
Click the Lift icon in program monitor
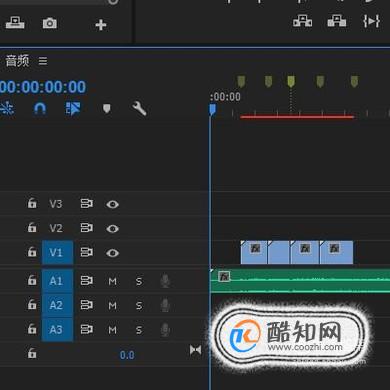coord(303,21)
